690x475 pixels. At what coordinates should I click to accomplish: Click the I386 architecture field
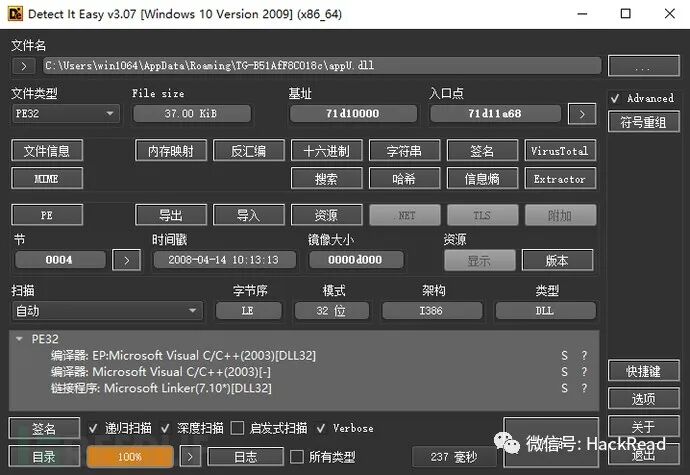pyautogui.click(x=432, y=311)
